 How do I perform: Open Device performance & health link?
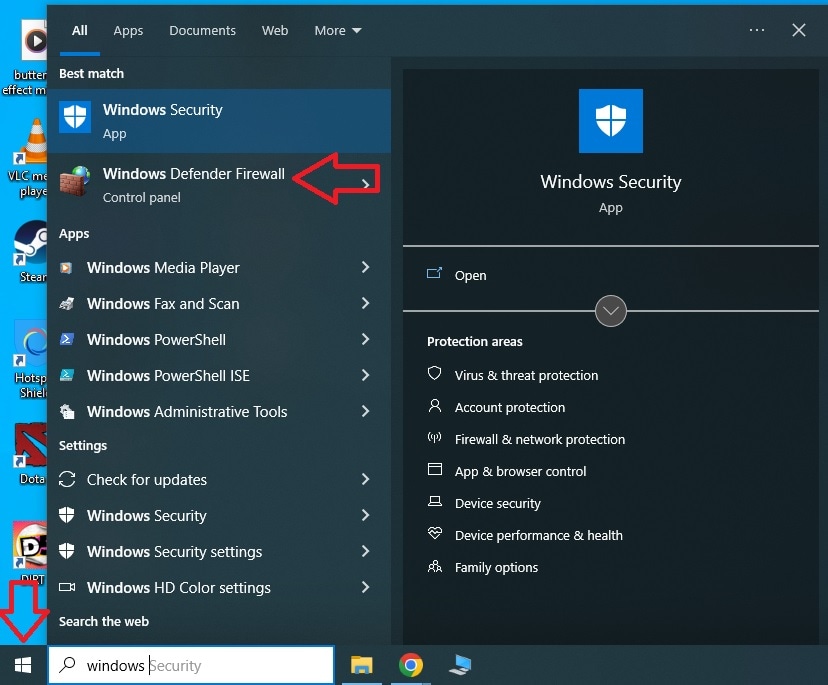pyautogui.click(x=539, y=535)
